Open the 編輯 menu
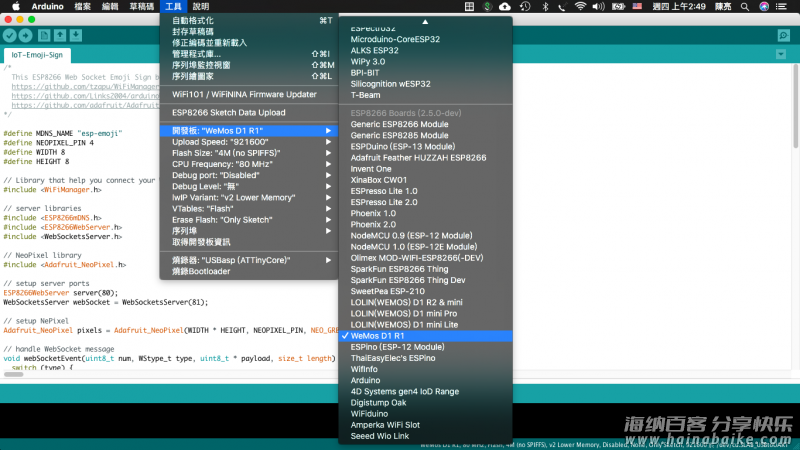The width and height of the screenshot is (800, 450). pyautogui.click(x=110, y=6)
